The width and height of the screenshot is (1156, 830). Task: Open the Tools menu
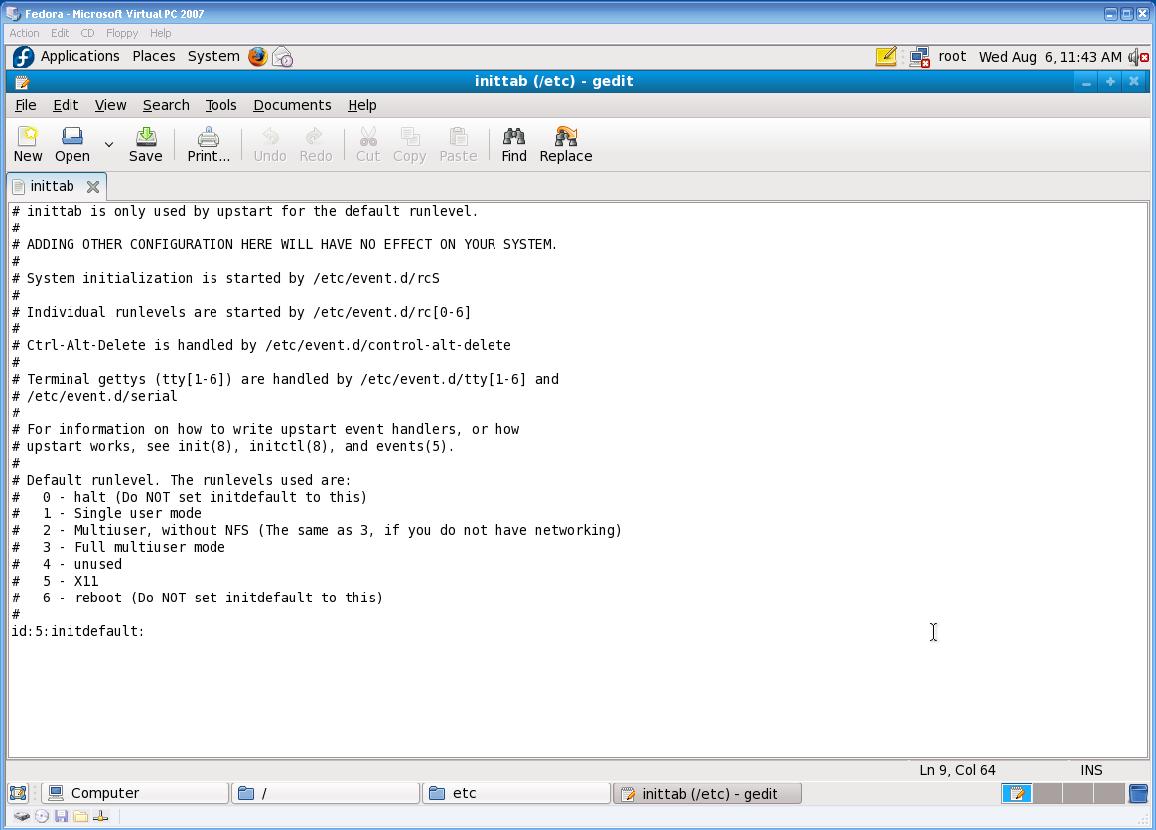tap(221, 105)
